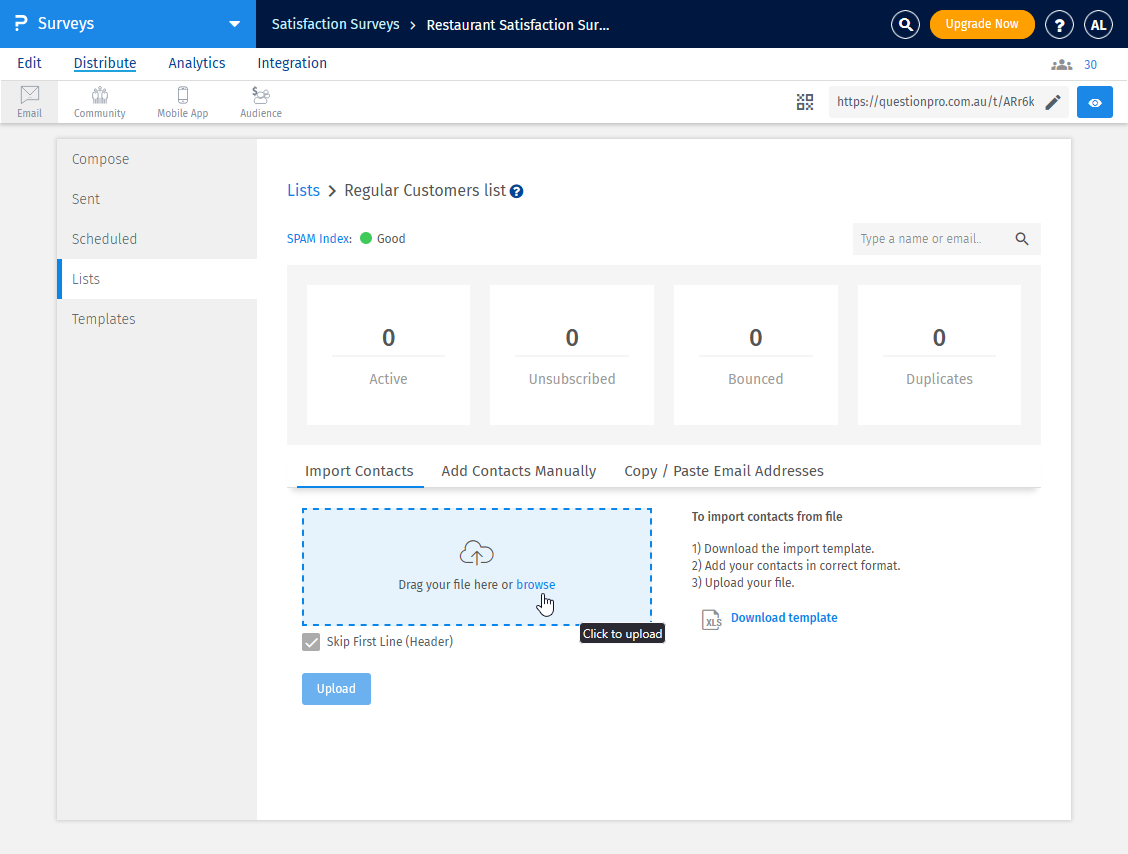Click the help question mark icon
Screen dimensions: 1128x854
[x=1059, y=25]
